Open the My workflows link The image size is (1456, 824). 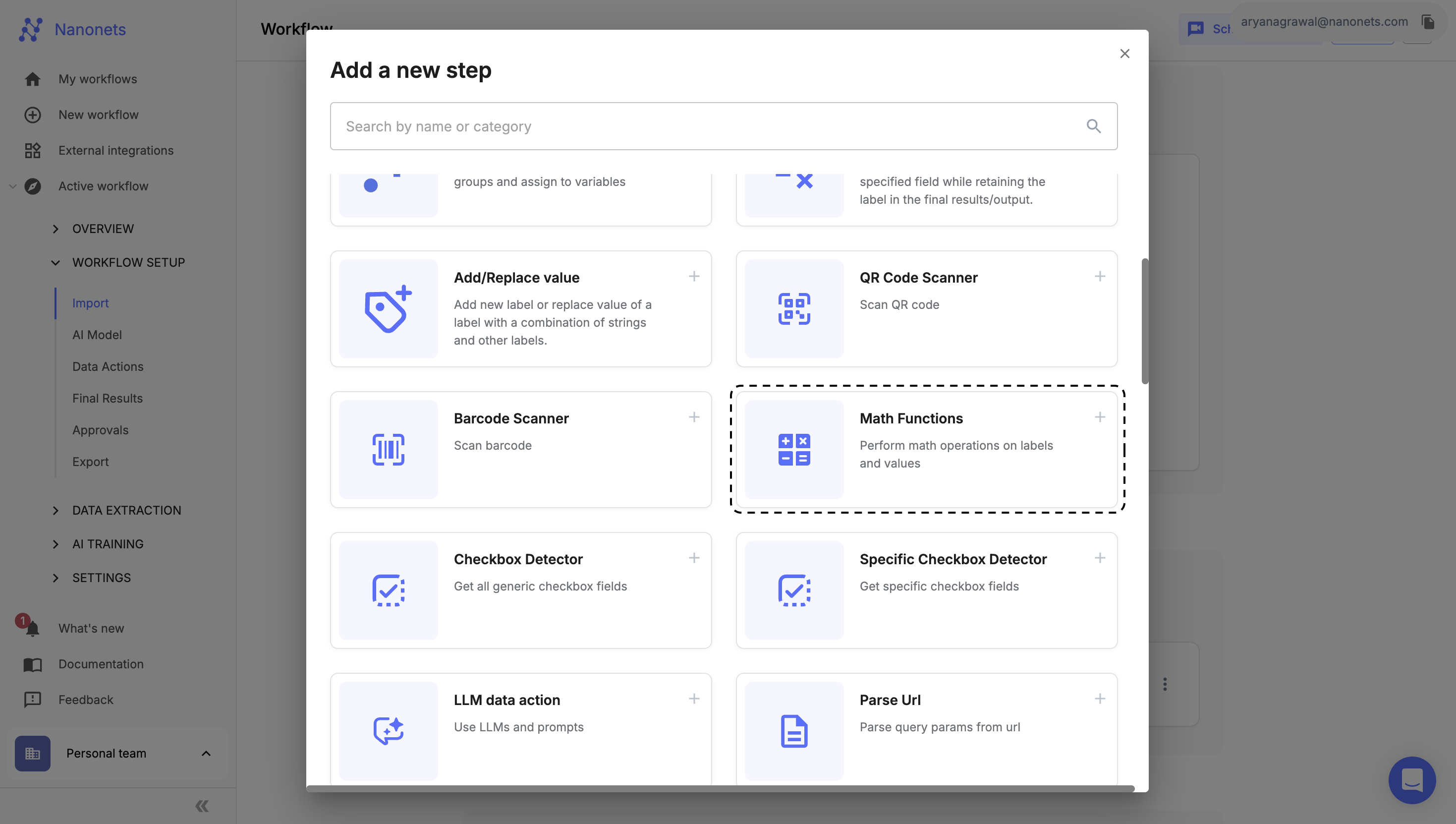pyautogui.click(x=98, y=79)
